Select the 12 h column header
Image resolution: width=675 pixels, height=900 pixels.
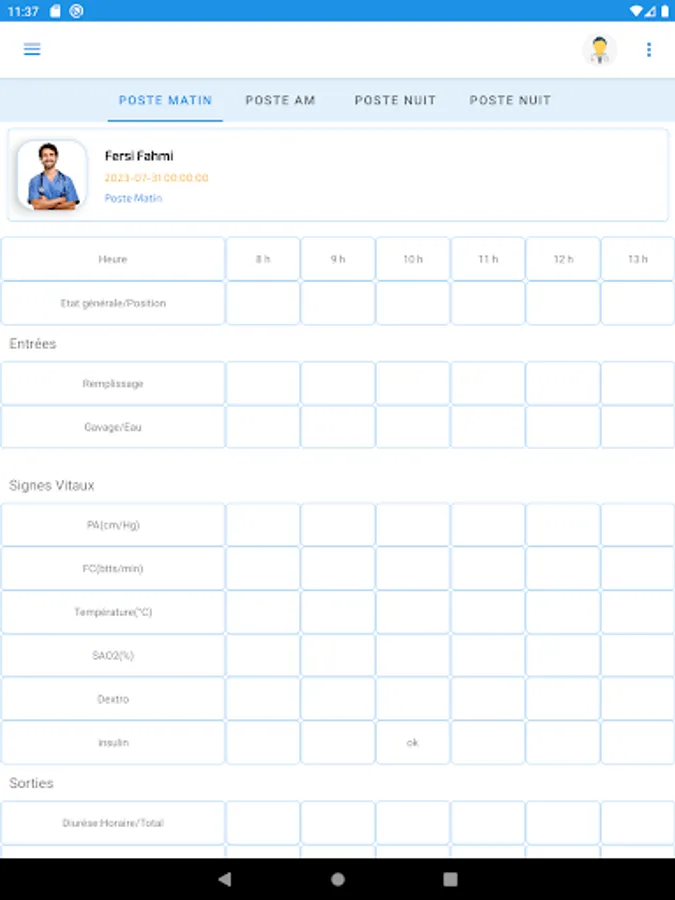pos(563,259)
